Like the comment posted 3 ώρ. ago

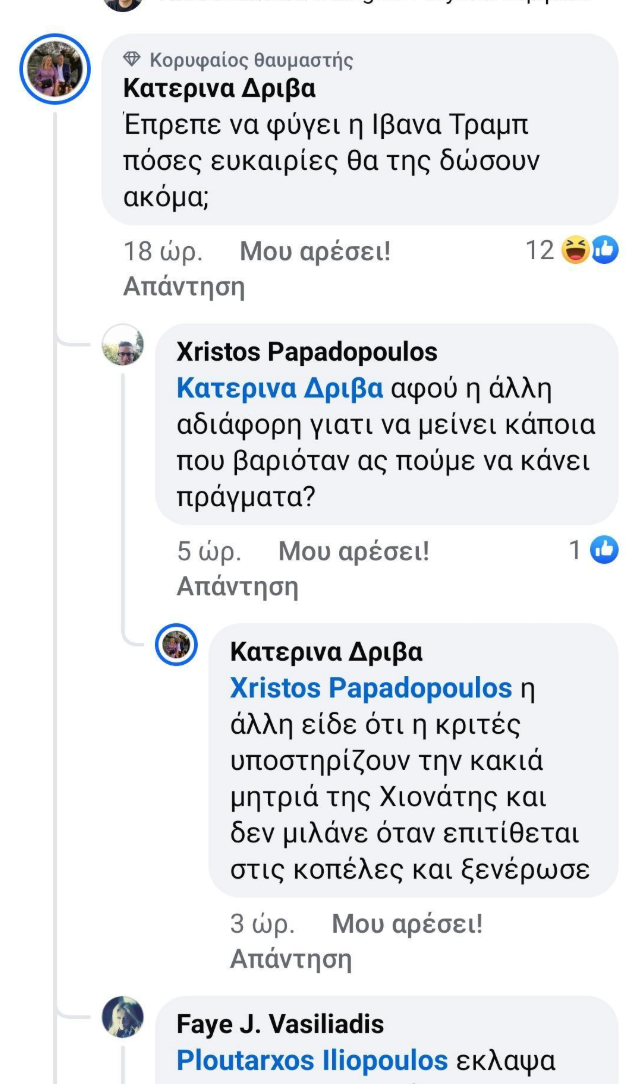point(406,924)
